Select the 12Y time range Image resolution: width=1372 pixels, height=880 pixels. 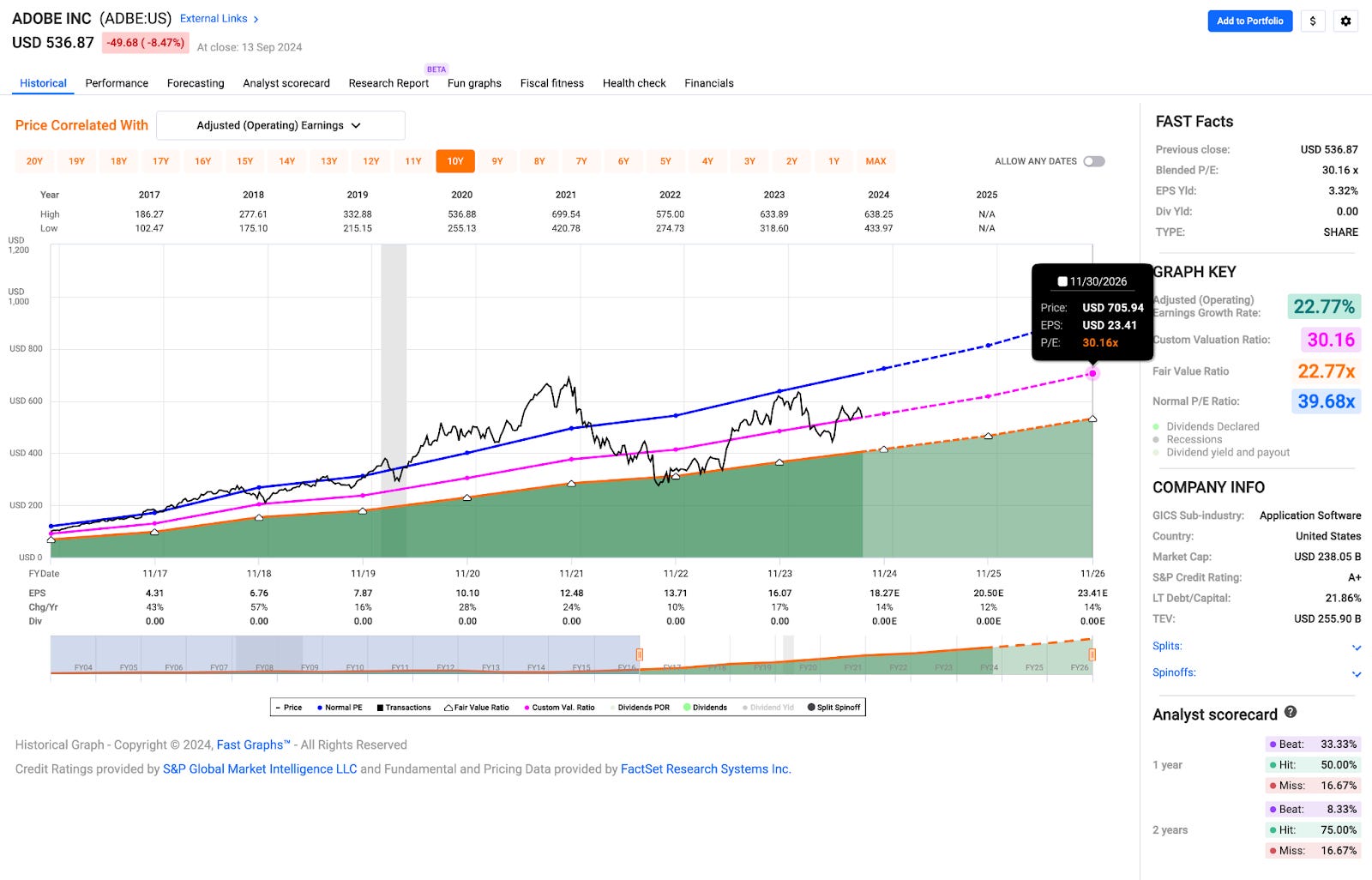coord(371,161)
